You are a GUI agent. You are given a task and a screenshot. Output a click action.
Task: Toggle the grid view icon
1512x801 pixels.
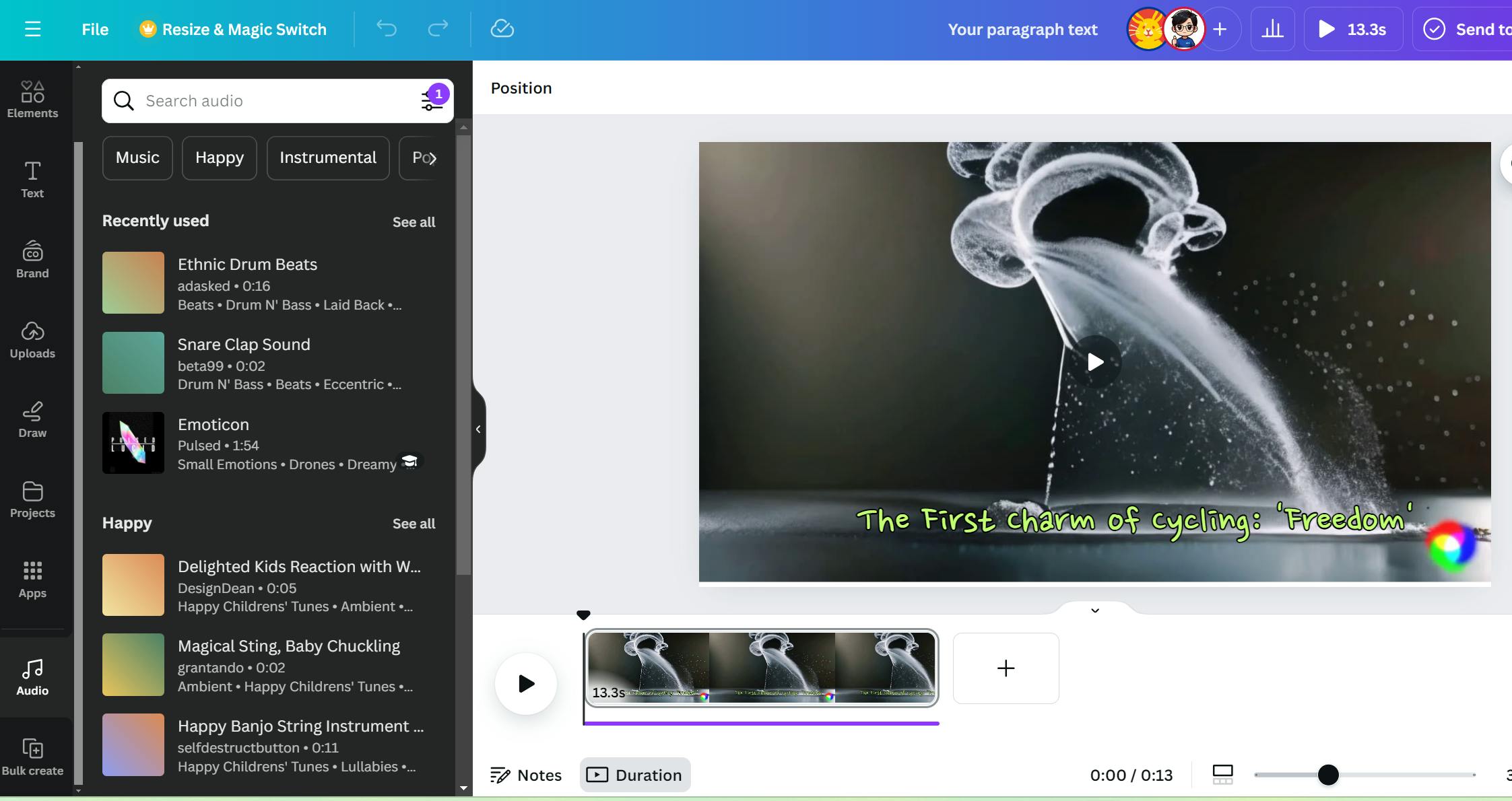pyautogui.click(x=1222, y=775)
